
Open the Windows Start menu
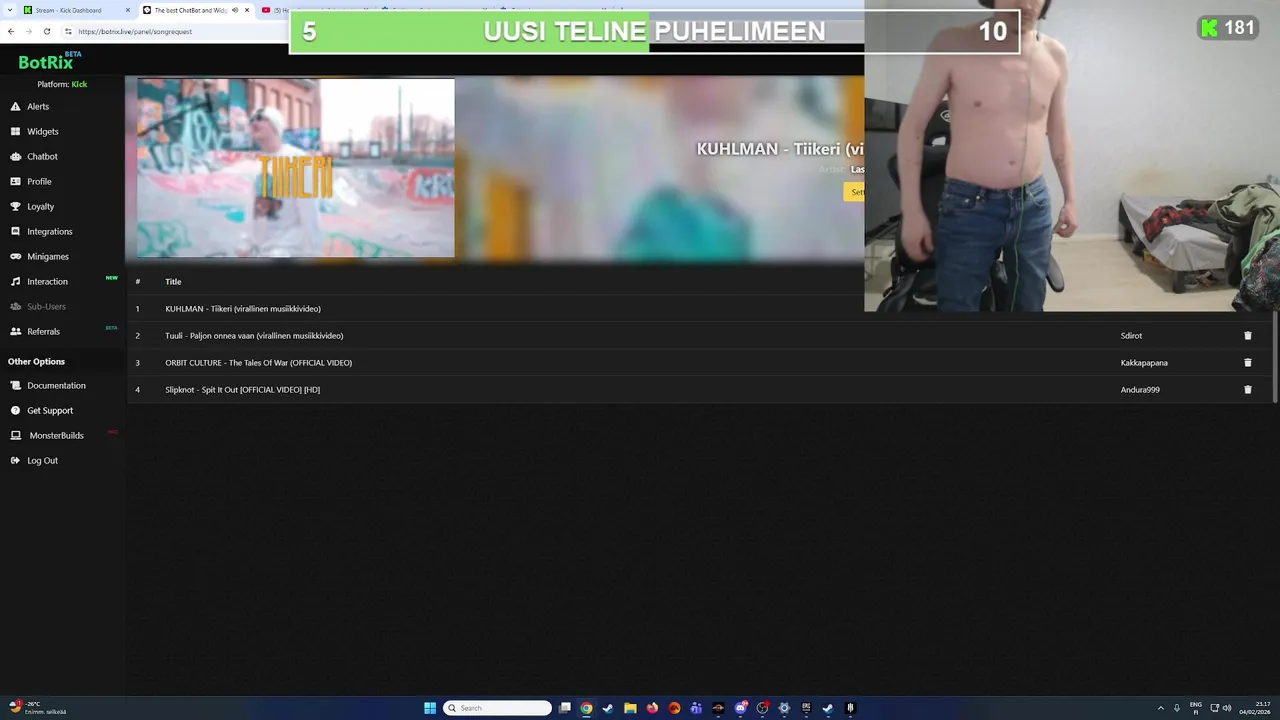tap(430, 708)
